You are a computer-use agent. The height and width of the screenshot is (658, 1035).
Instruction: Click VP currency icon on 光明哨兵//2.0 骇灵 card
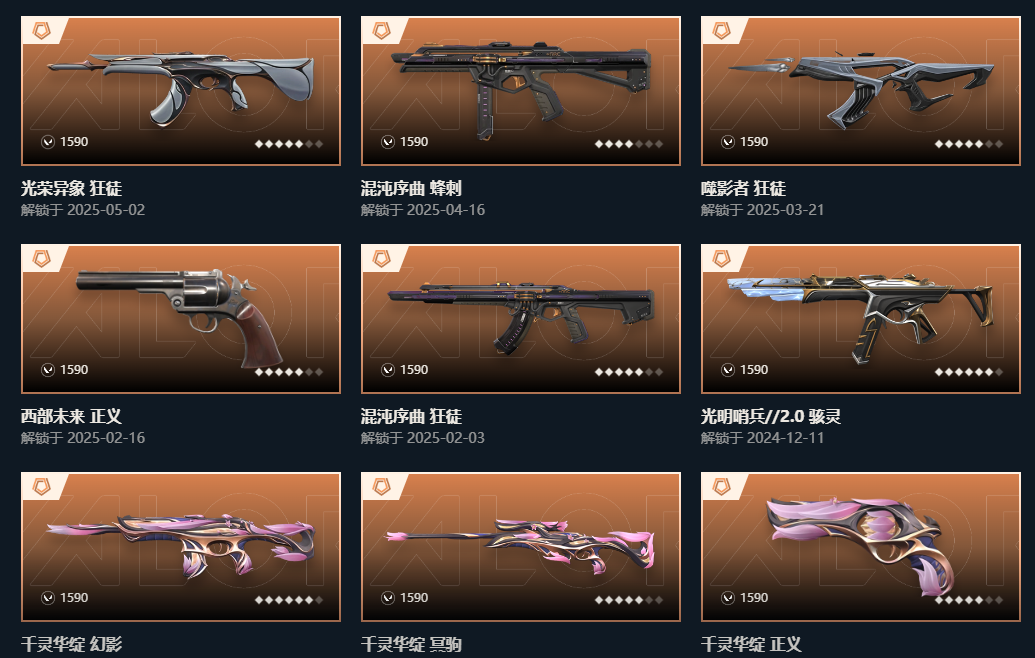pyautogui.click(x=728, y=370)
